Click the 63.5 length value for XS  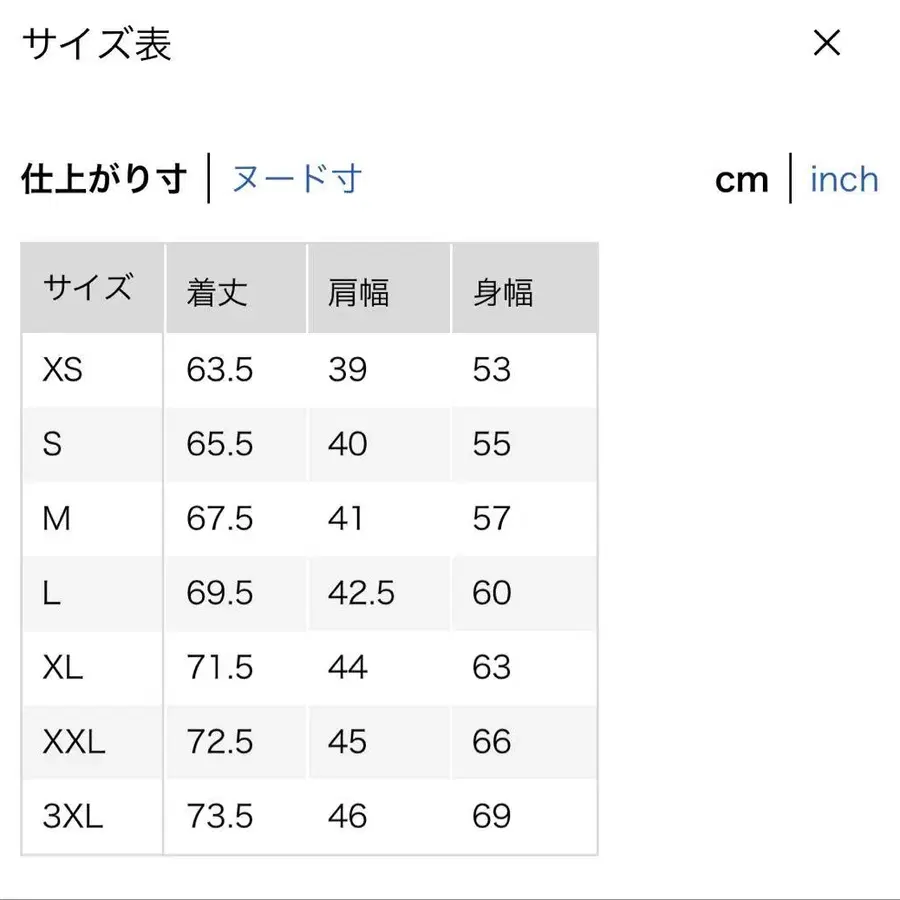tap(220, 370)
